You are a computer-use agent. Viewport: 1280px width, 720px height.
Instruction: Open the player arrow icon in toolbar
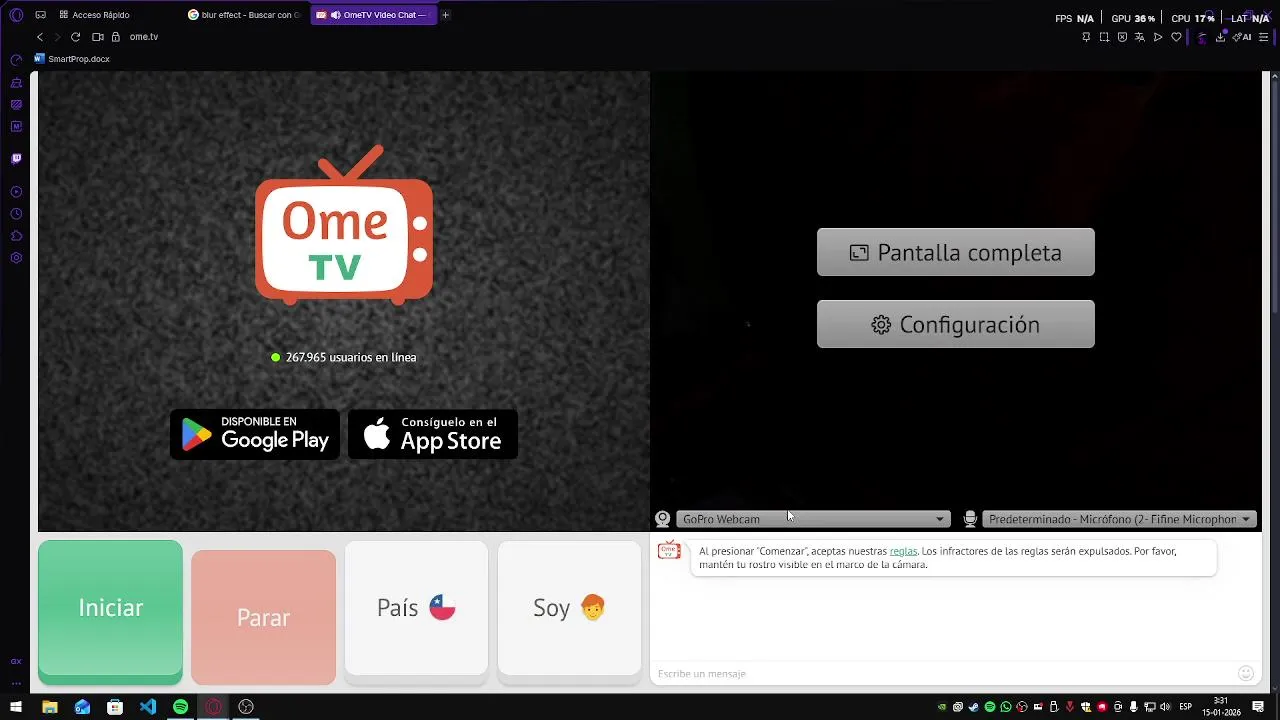1158,37
